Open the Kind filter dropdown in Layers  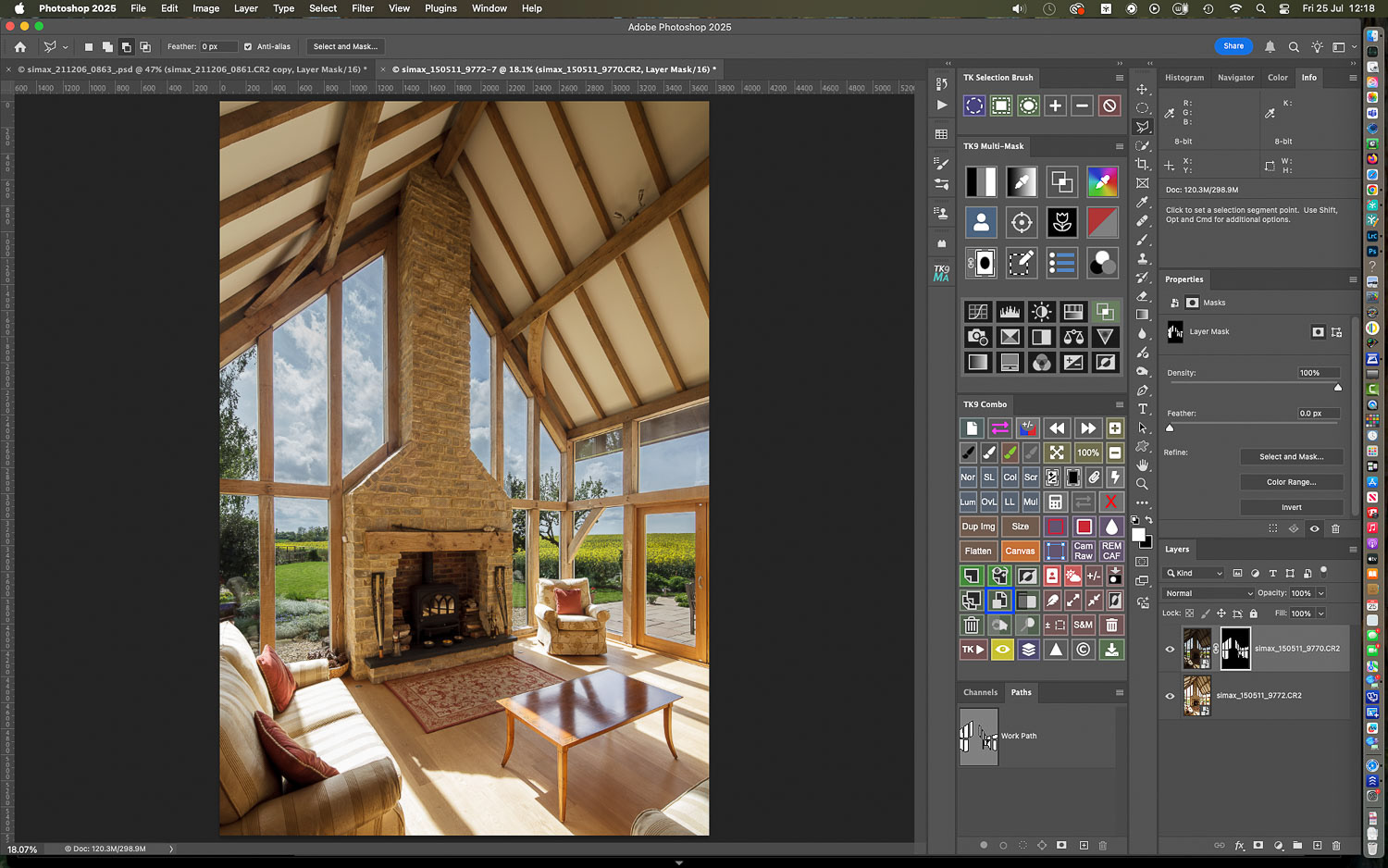(1194, 573)
